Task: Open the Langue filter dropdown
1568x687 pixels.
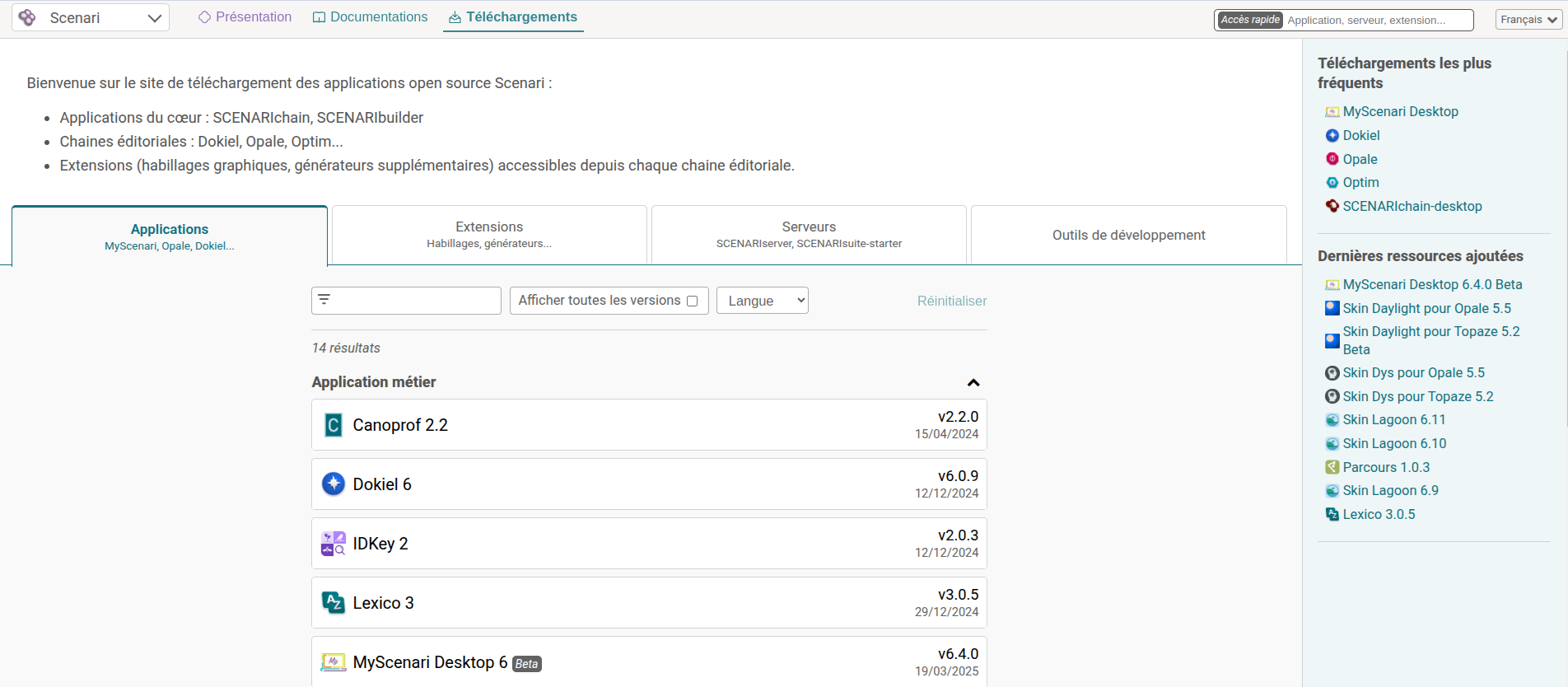Action: click(x=763, y=301)
